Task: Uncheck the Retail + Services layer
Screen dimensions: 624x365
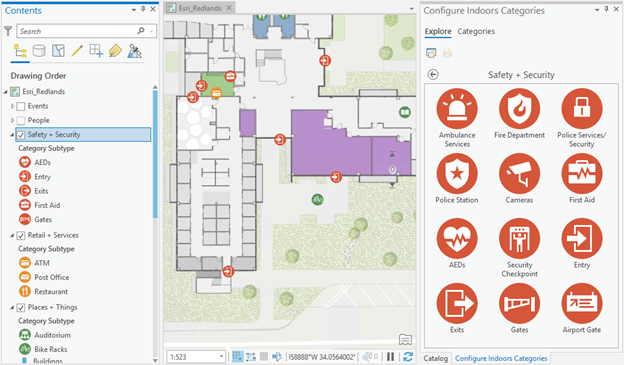Action: (x=21, y=236)
